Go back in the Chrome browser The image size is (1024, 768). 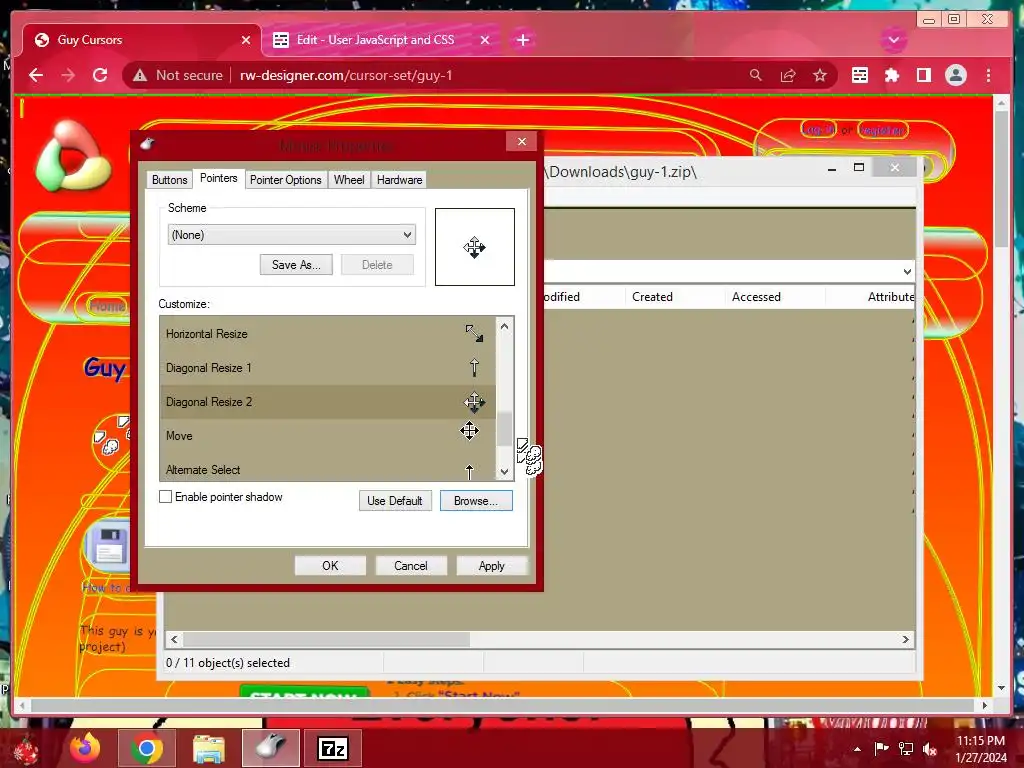coord(36,75)
